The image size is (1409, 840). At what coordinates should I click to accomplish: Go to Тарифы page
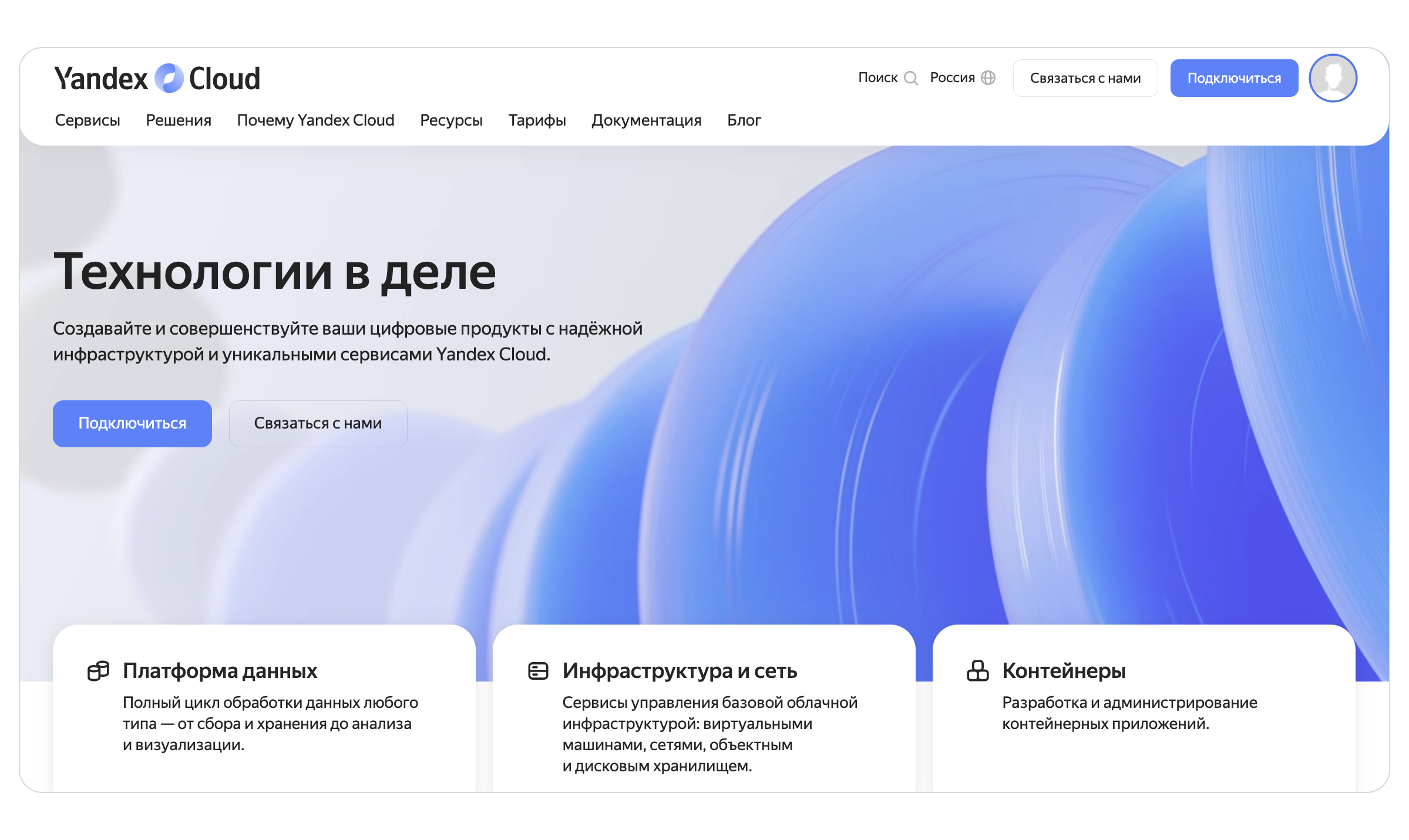click(x=537, y=120)
